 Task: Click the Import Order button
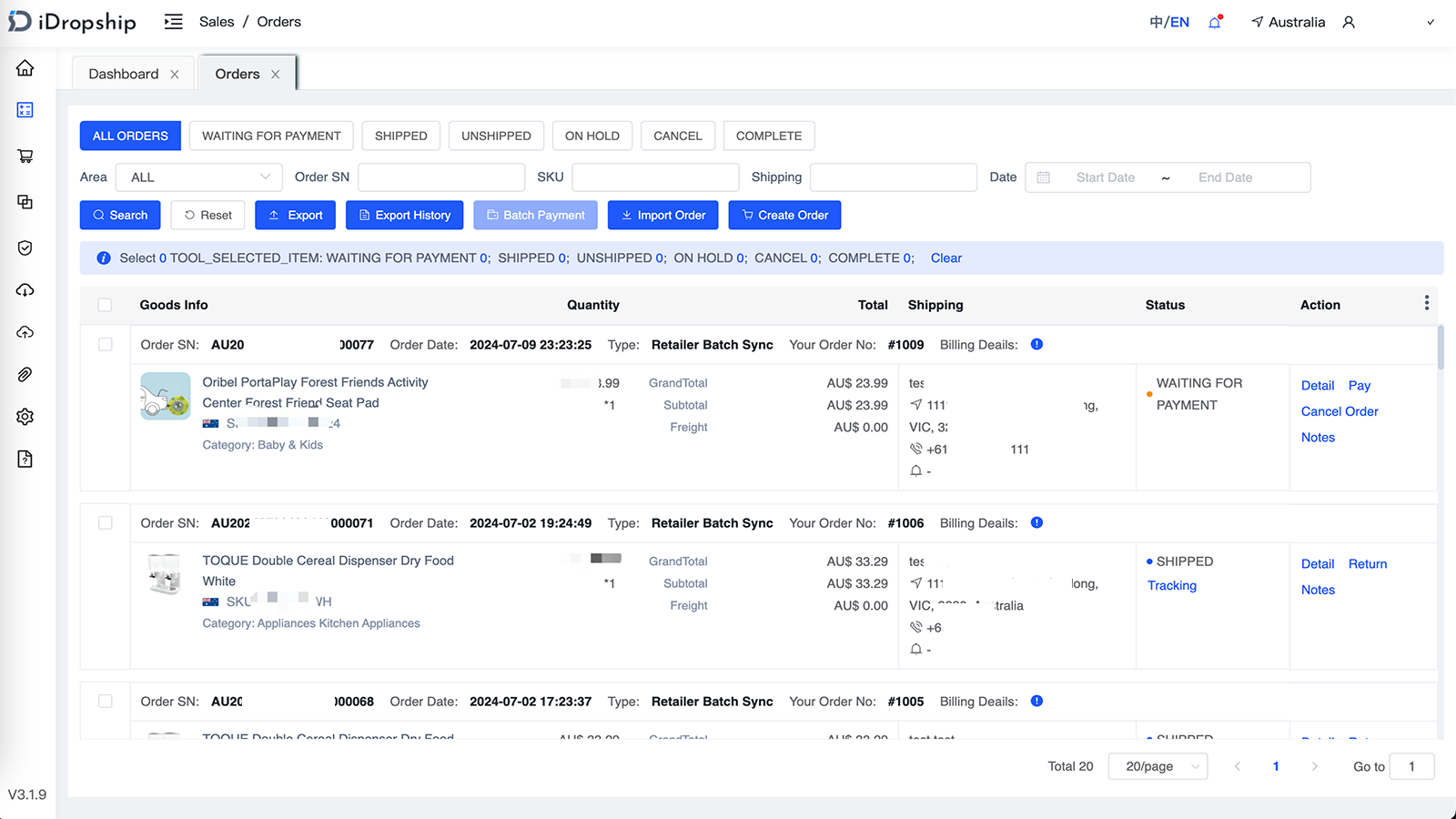click(663, 215)
